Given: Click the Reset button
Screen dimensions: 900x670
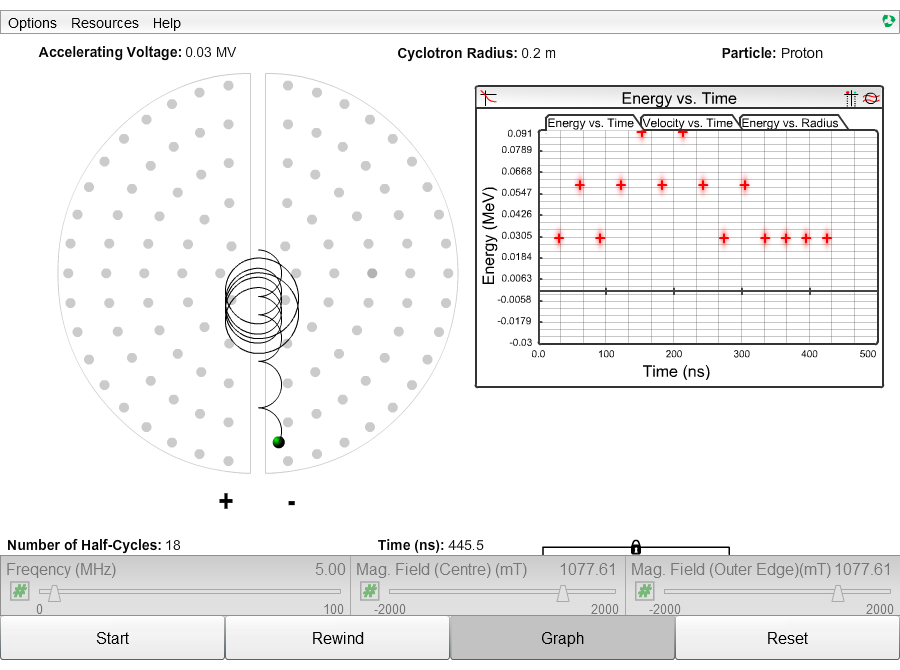Looking at the screenshot, I should 788,638.
